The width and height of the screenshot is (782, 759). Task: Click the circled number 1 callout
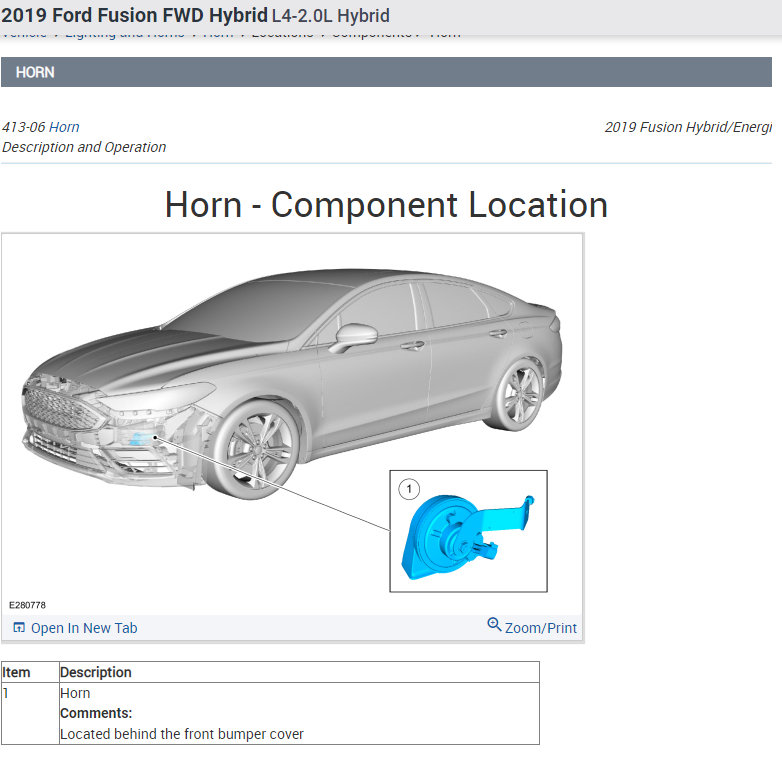[409, 489]
